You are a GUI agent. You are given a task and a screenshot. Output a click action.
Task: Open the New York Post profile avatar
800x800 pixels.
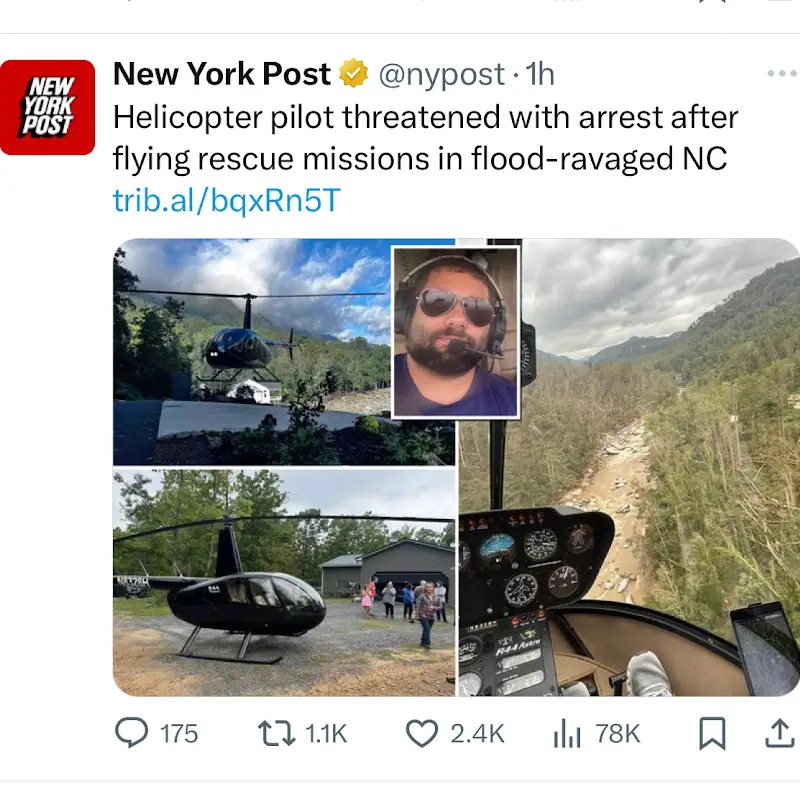[47, 107]
